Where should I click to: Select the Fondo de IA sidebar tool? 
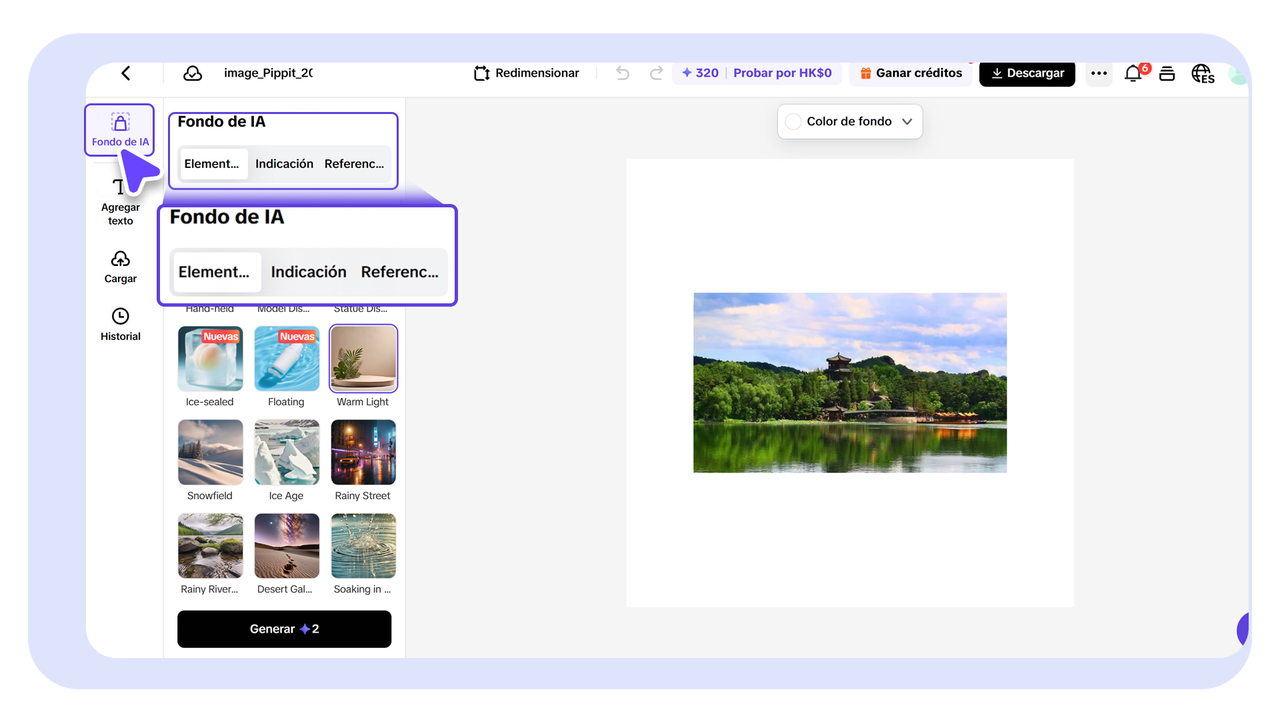point(120,130)
